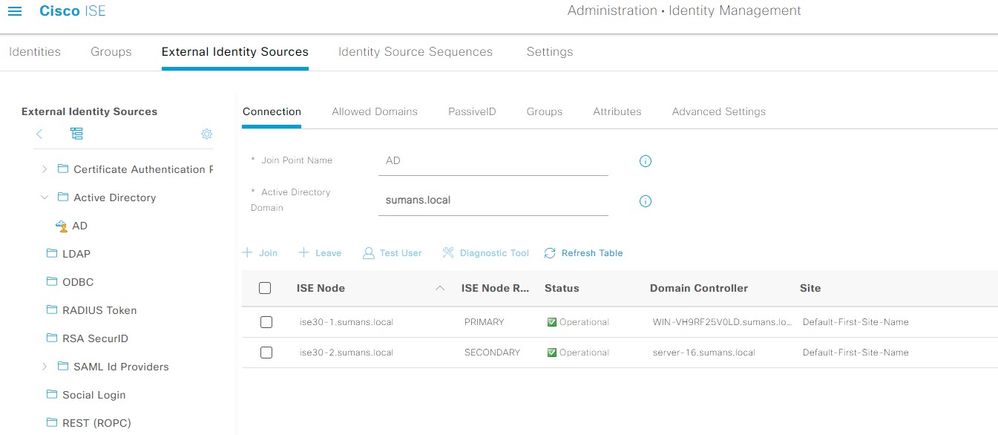998x435 pixels.
Task: Click the Active Directory Domain input field
Action: click(493, 200)
